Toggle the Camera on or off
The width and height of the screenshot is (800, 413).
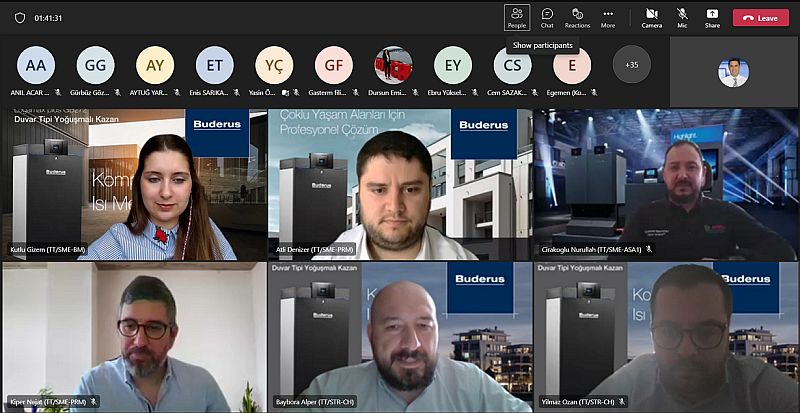point(652,18)
